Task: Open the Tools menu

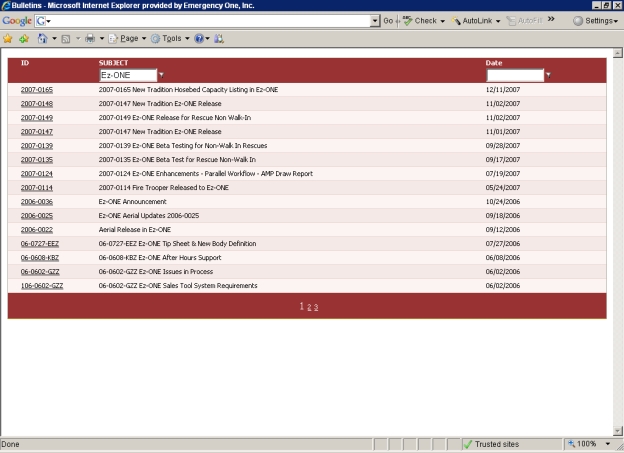Action: point(170,39)
